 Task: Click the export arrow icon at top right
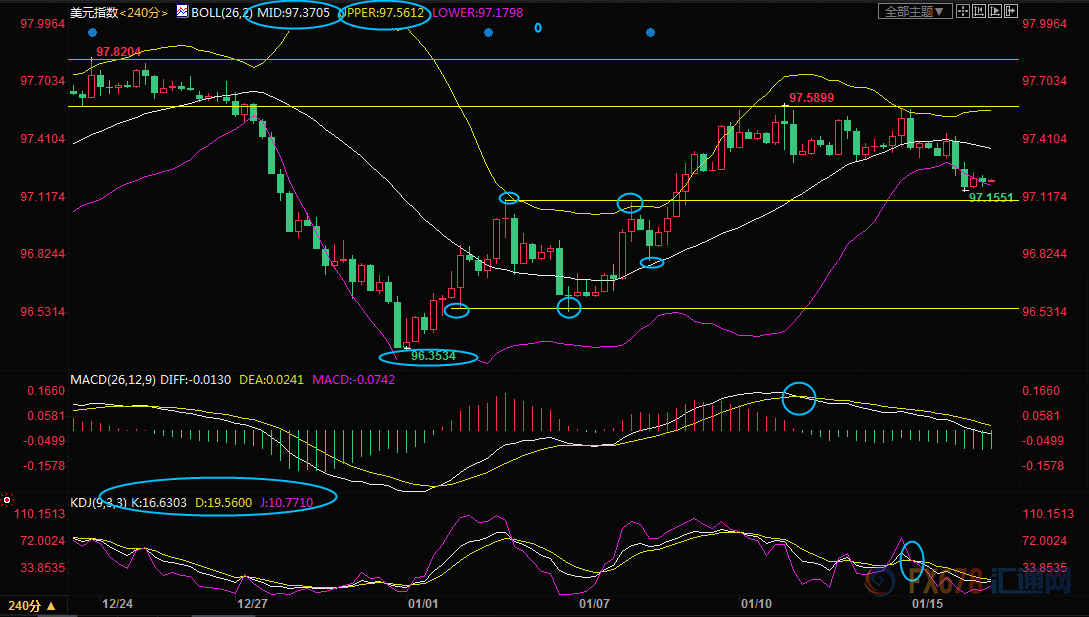pyautogui.click(x=1011, y=11)
